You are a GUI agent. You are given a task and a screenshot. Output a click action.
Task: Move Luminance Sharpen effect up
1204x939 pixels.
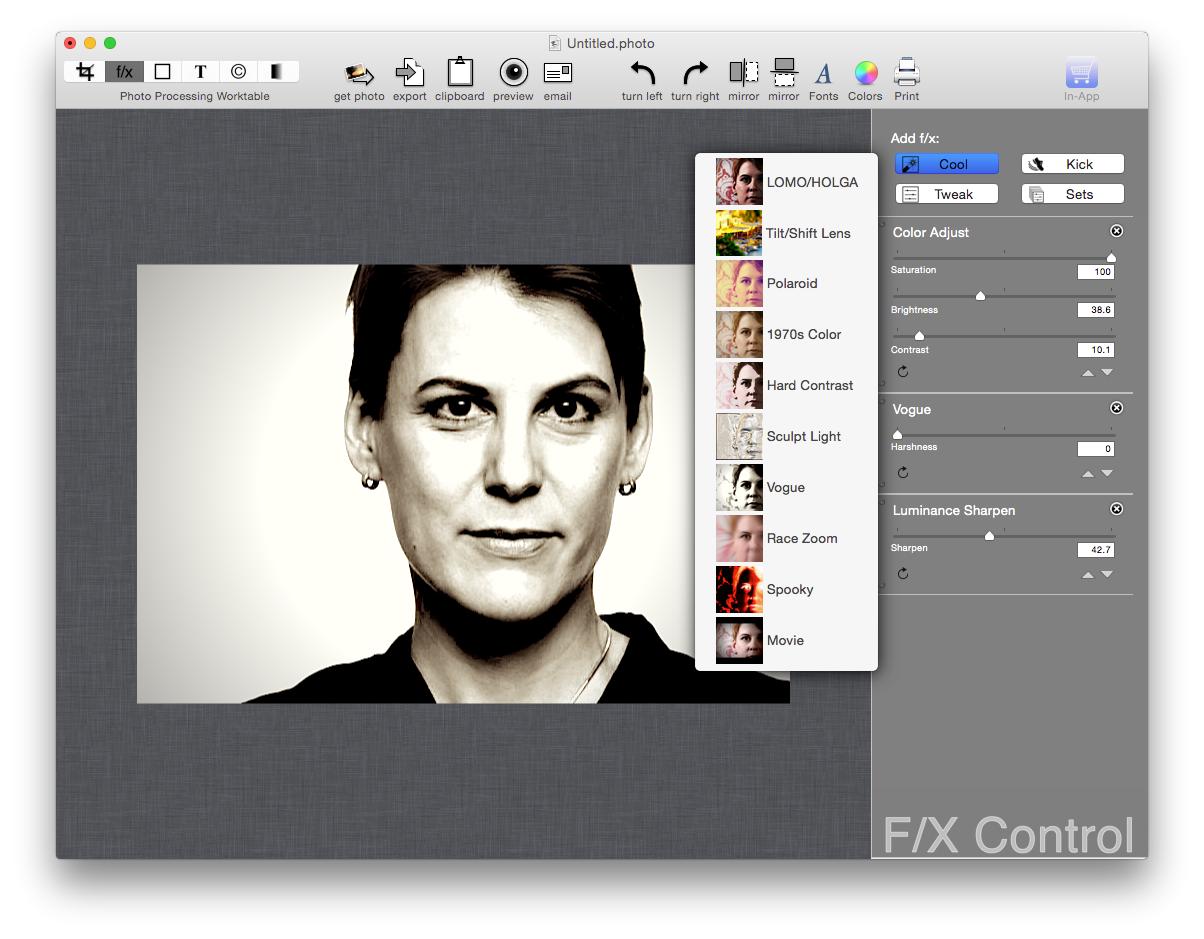click(x=1088, y=575)
